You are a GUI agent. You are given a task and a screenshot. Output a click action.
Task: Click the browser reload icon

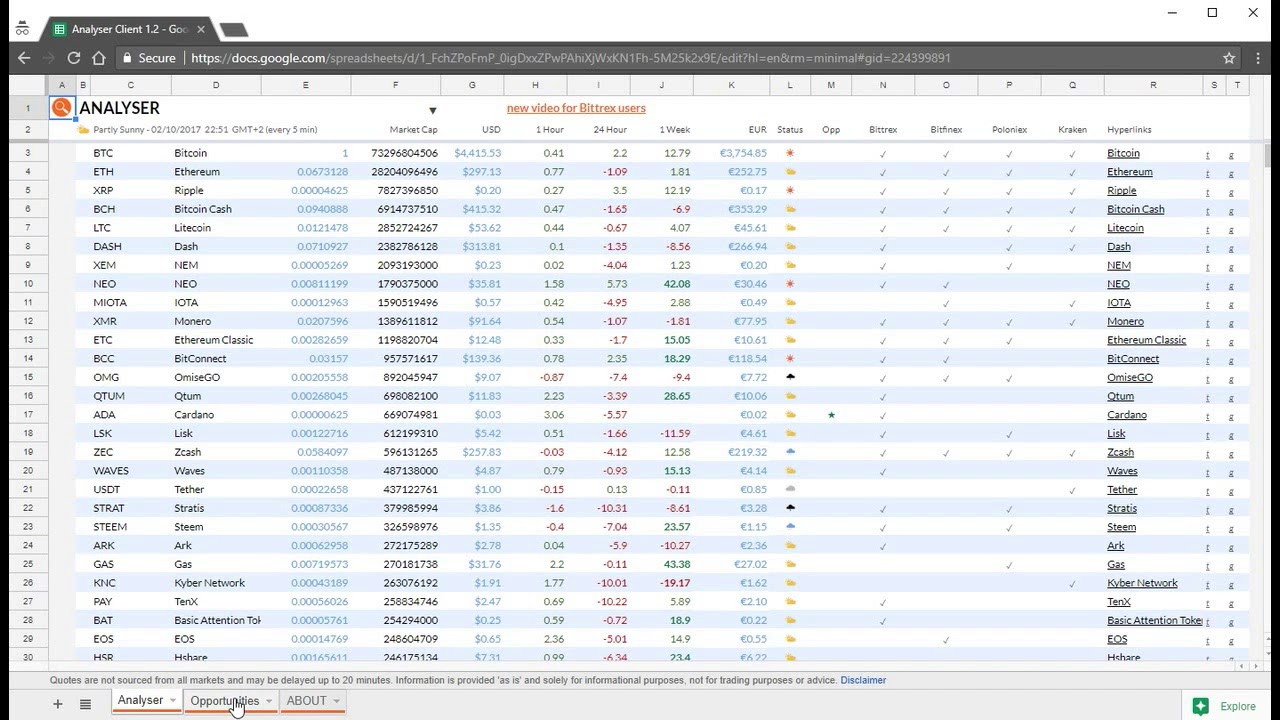point(73,58)
